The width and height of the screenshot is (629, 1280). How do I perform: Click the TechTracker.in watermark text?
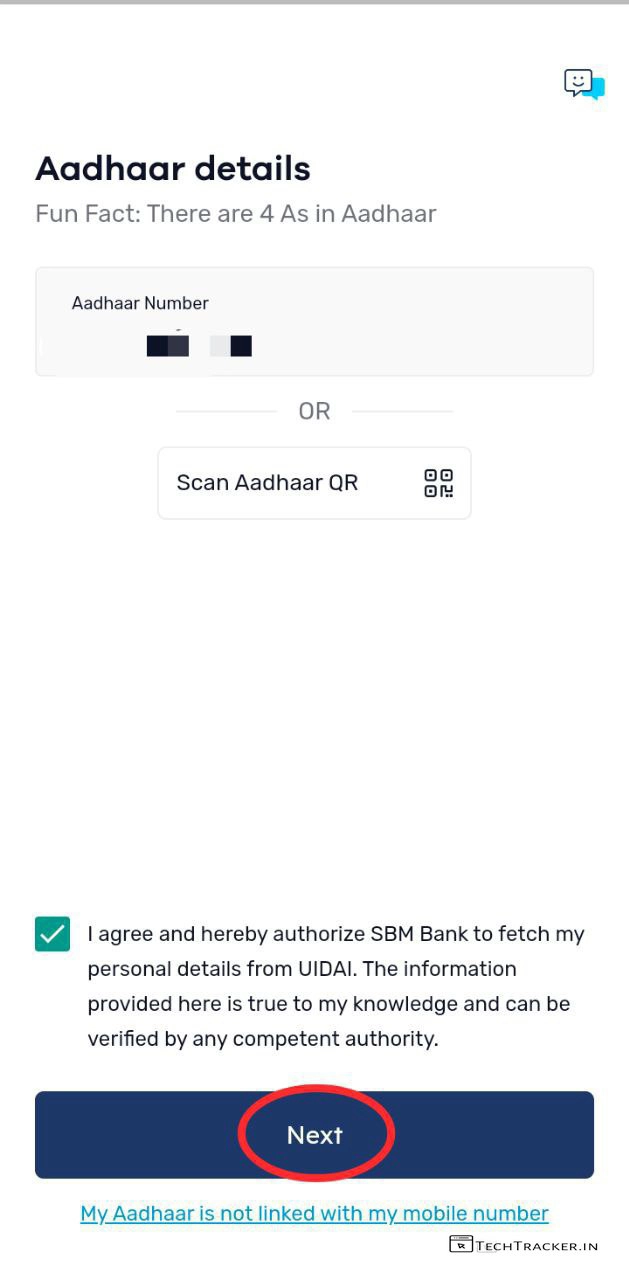pyautogui.click(x=537, y=1246)
